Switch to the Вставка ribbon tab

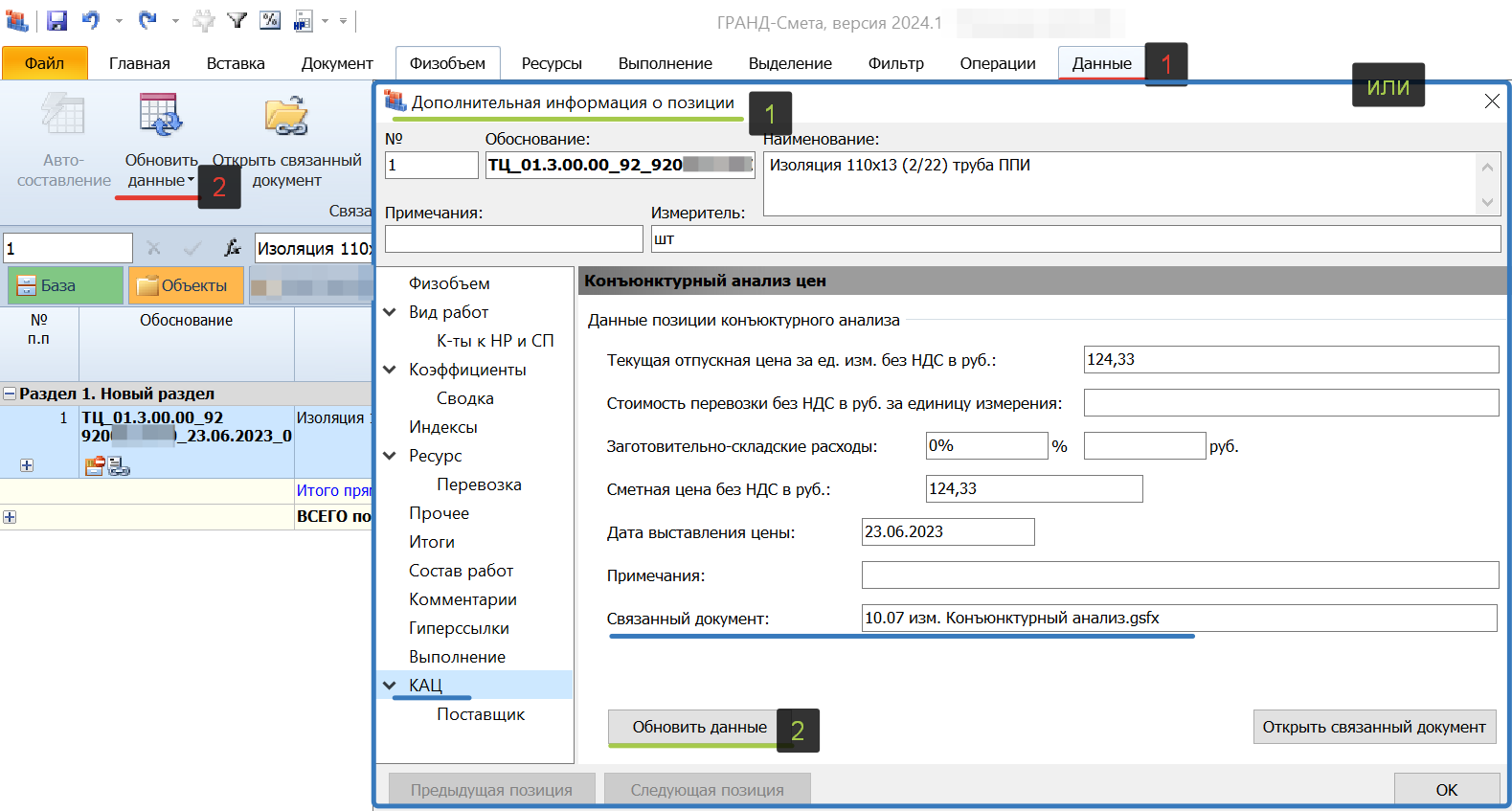point(236,63)
